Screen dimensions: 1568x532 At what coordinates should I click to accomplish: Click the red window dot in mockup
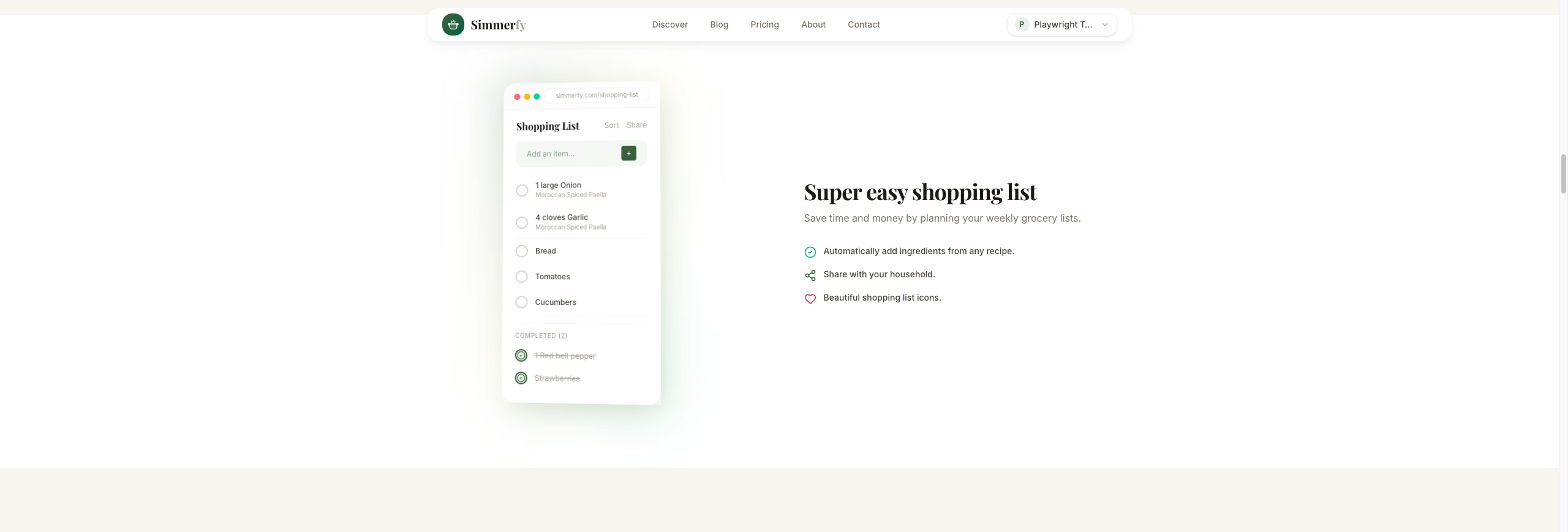[x=517, y=97]
